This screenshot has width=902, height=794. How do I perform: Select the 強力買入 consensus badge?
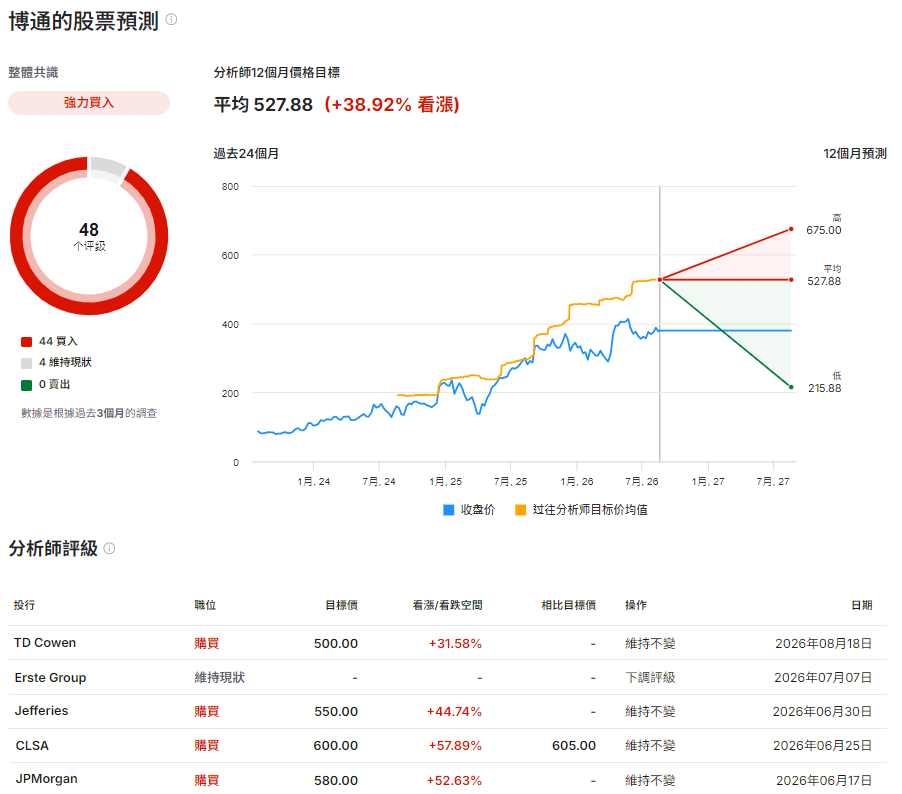[x=89, y=103]
